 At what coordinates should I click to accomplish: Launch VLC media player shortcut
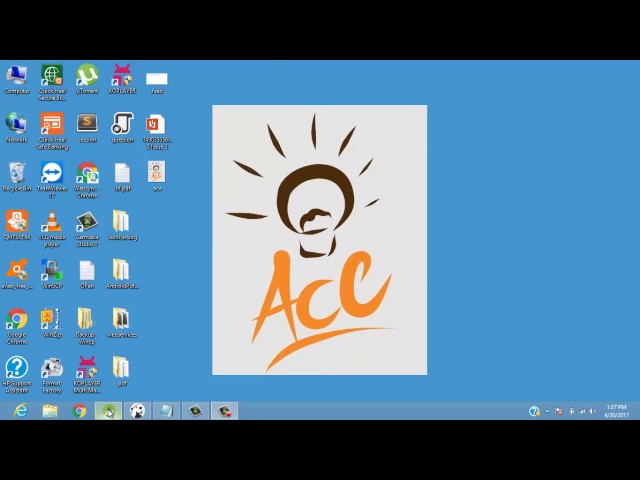(52, 228)
